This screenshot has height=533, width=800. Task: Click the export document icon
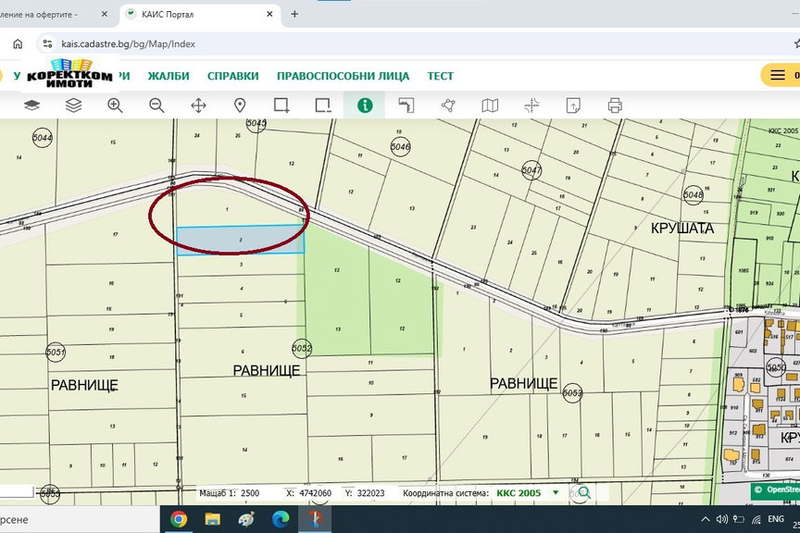pos(573,106)
